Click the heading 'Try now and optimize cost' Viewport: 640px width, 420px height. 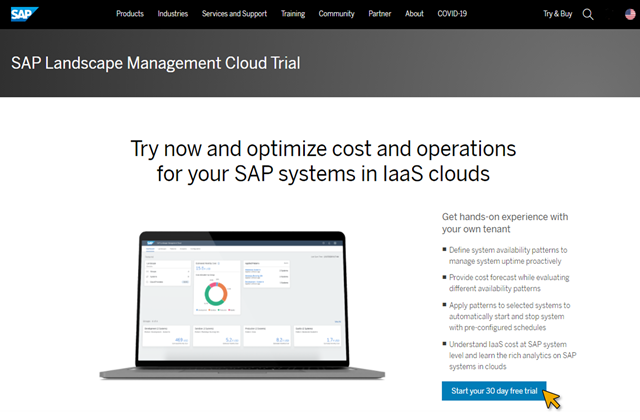[x=323, y=161]
